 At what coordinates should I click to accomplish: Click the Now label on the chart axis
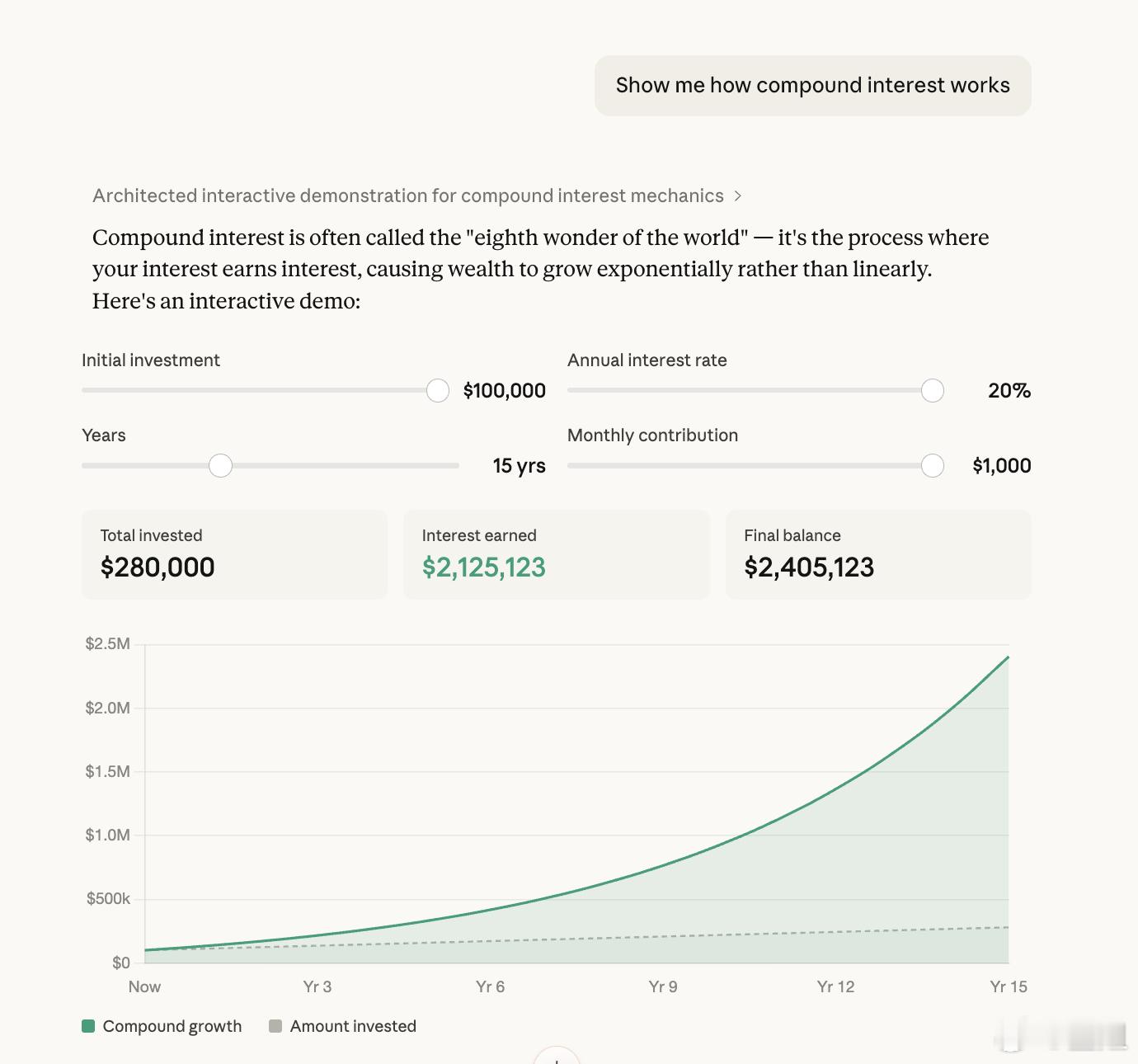[144, 986]
